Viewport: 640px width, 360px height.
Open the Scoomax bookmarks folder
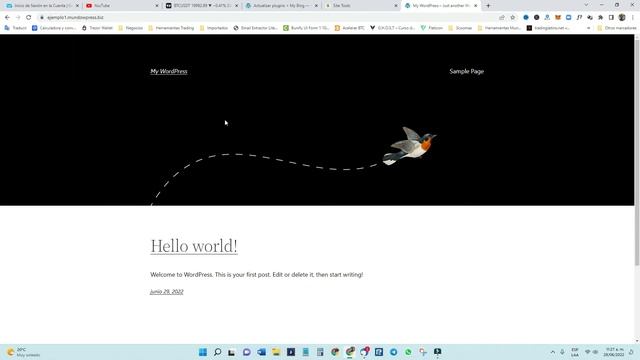[460, 28]
